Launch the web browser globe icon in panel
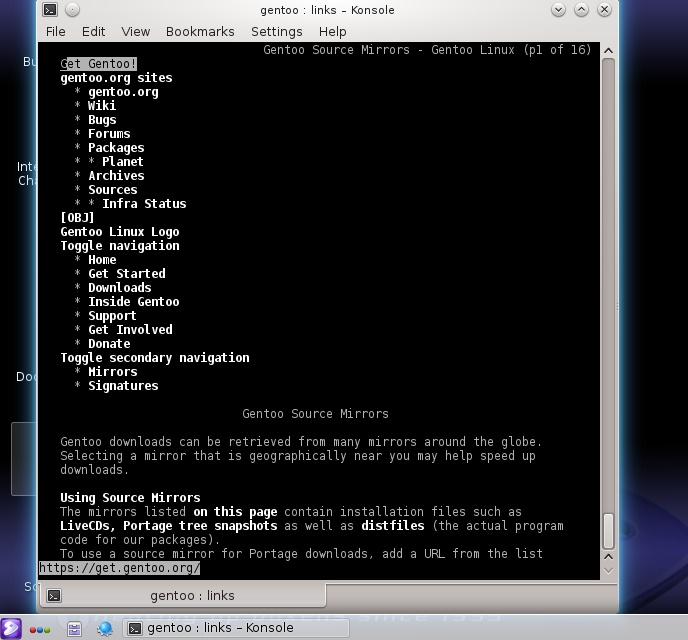 (105, 629)
